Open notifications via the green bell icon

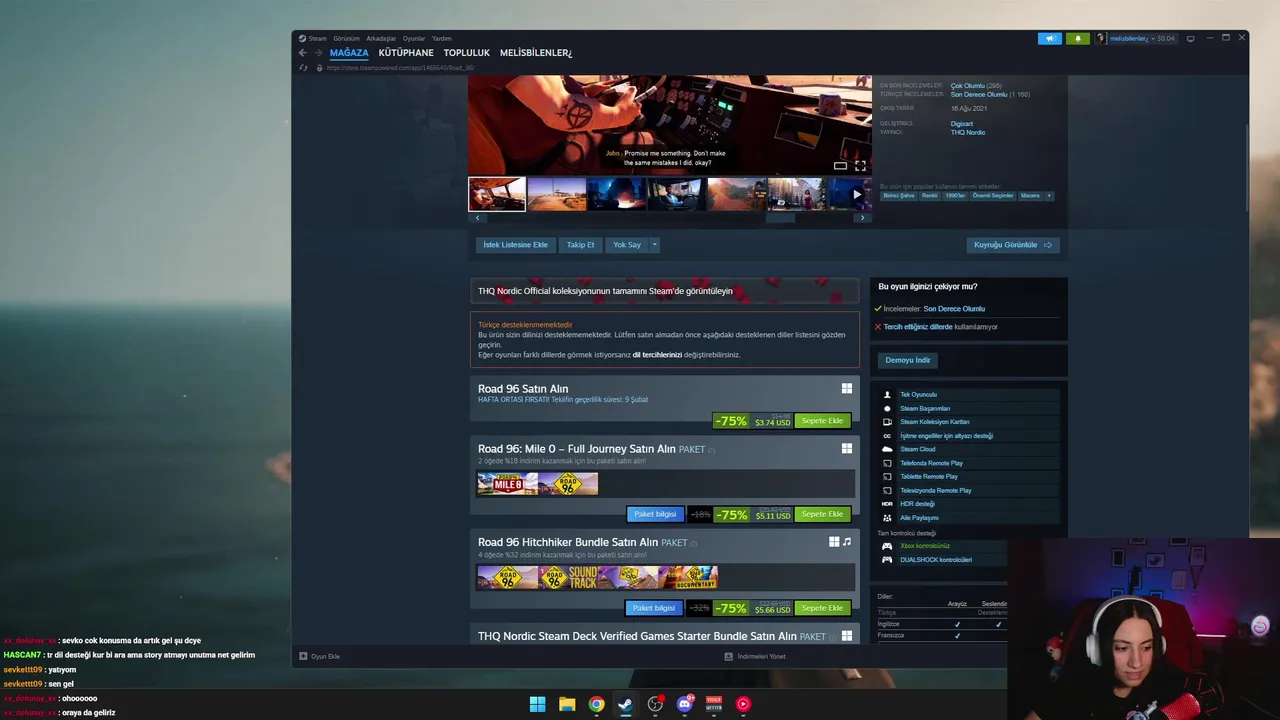pyautogui.click(x=1078, y=38)
